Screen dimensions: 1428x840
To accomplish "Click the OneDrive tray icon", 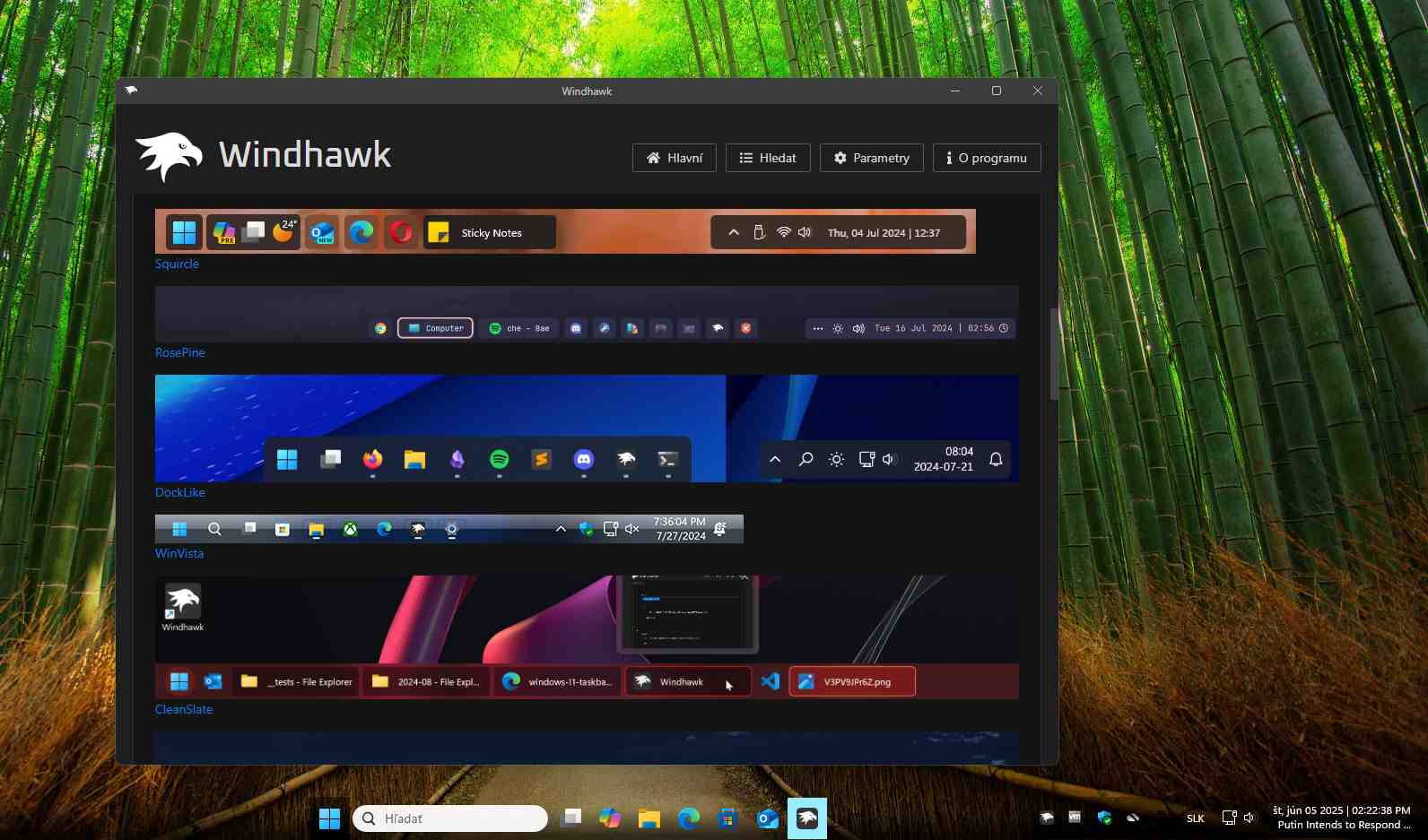I will tap(1133, 818).
